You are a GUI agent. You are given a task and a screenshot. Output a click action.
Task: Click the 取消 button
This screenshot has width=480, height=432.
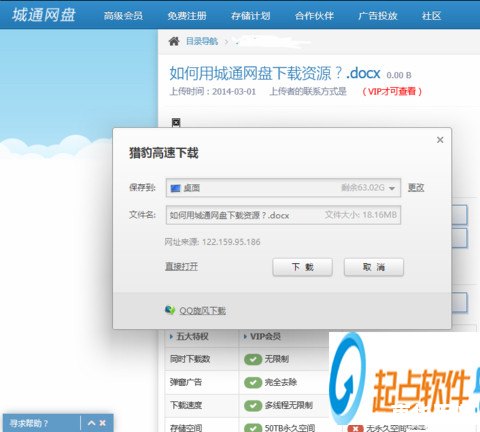coord(374,267)
